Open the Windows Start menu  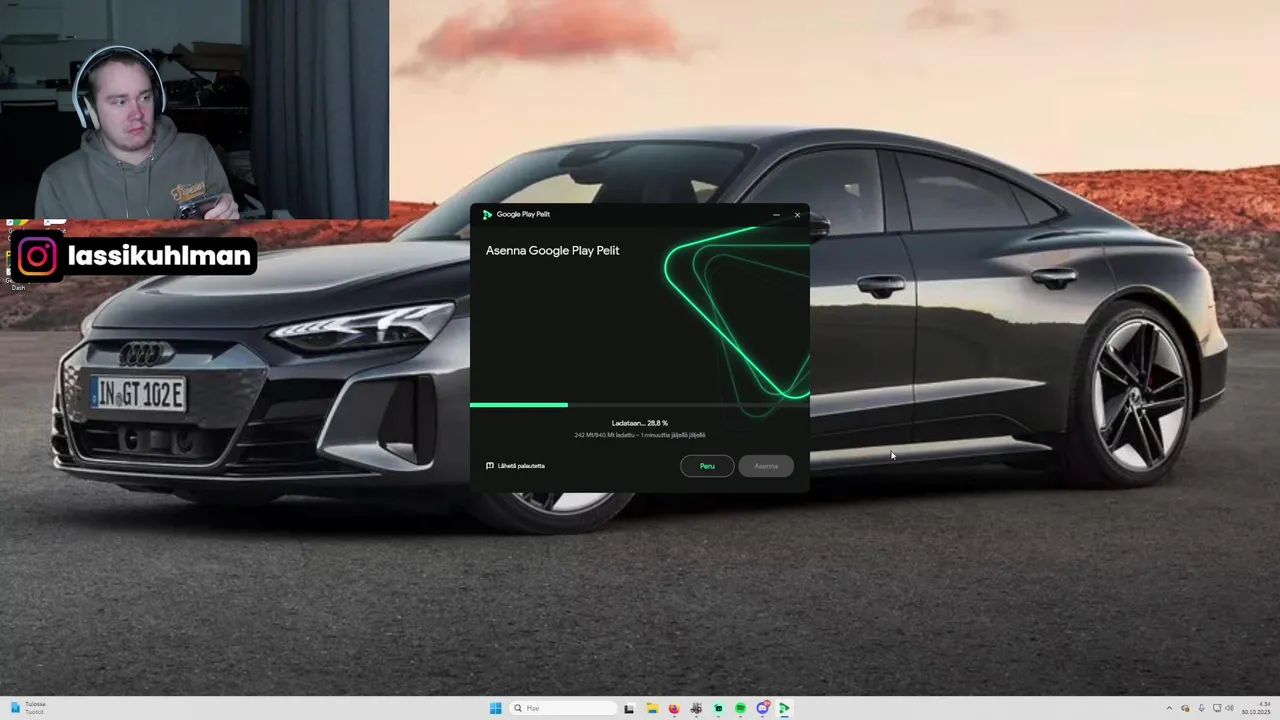click(x=495, y=708)
